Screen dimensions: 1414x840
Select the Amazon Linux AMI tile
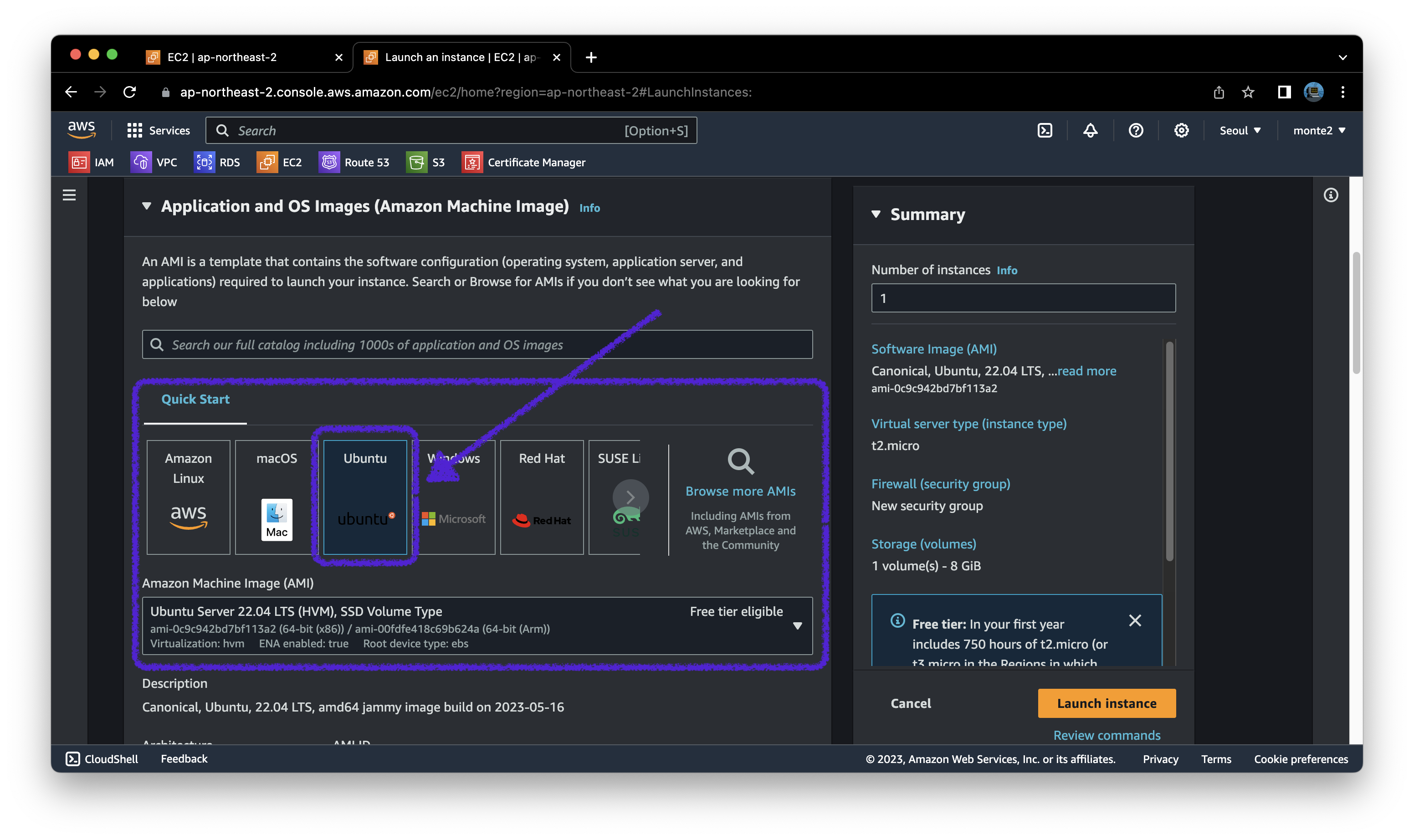[x=189, y=497]
